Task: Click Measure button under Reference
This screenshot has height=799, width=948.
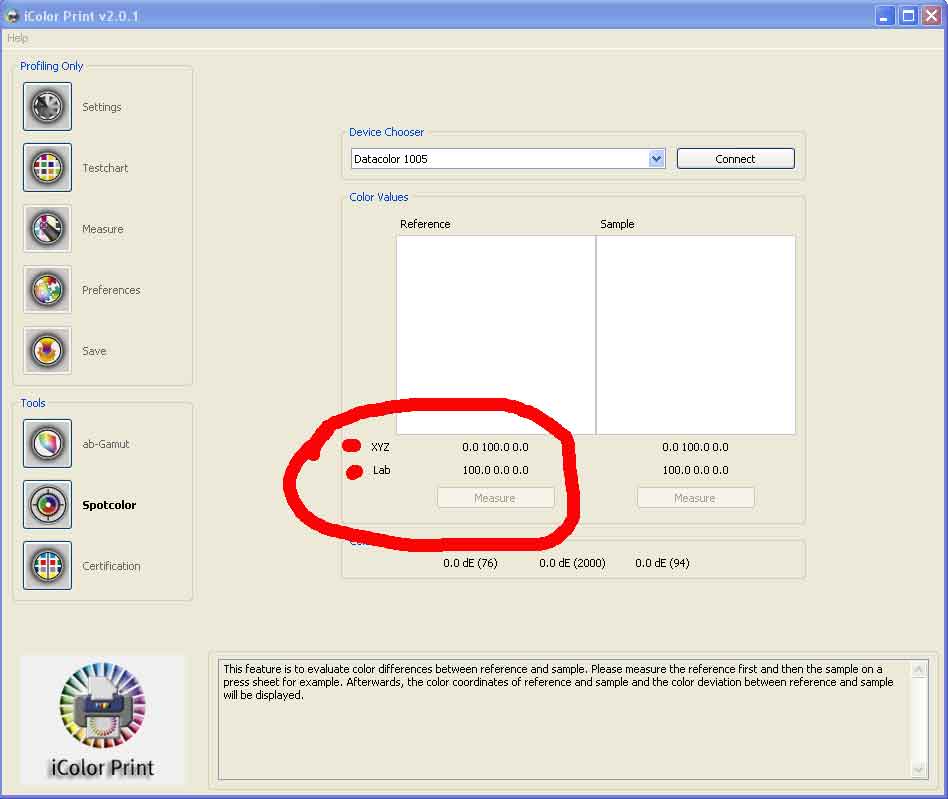Action: (x=495, y=498)
